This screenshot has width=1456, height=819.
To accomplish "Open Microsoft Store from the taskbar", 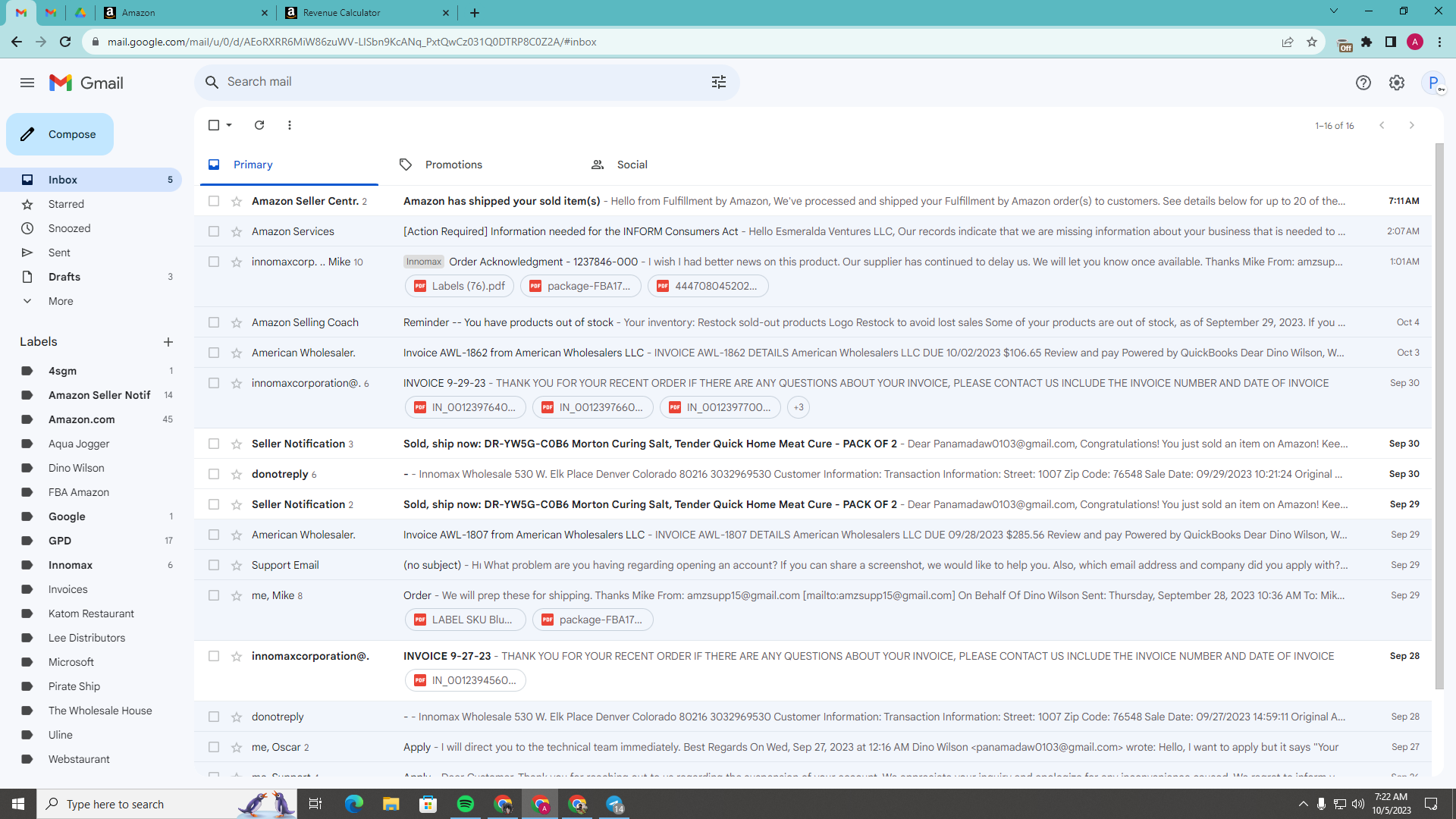I will pyautogui.click(x=428, y=804).
